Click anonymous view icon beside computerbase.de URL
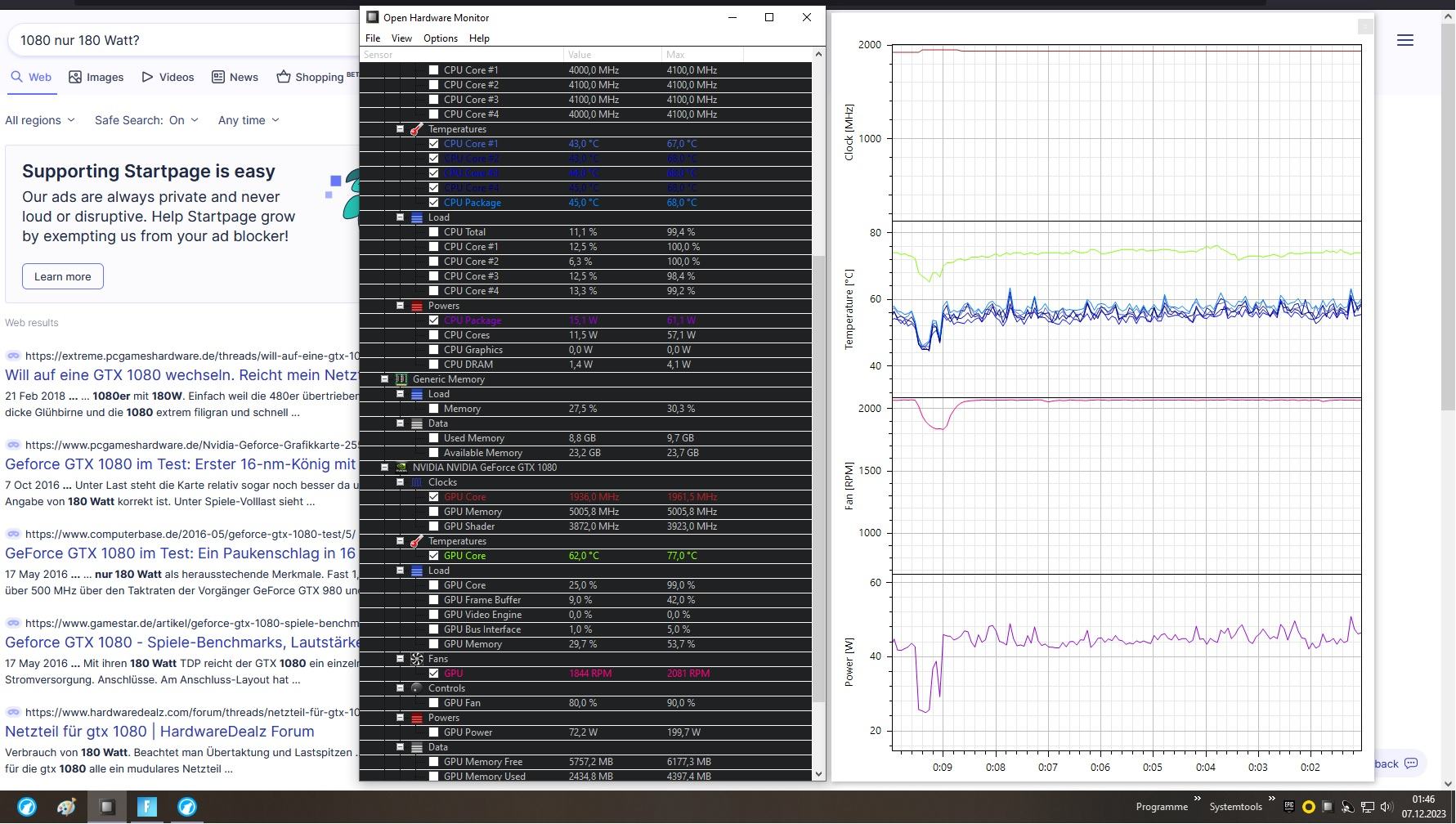 pos(13,535)
